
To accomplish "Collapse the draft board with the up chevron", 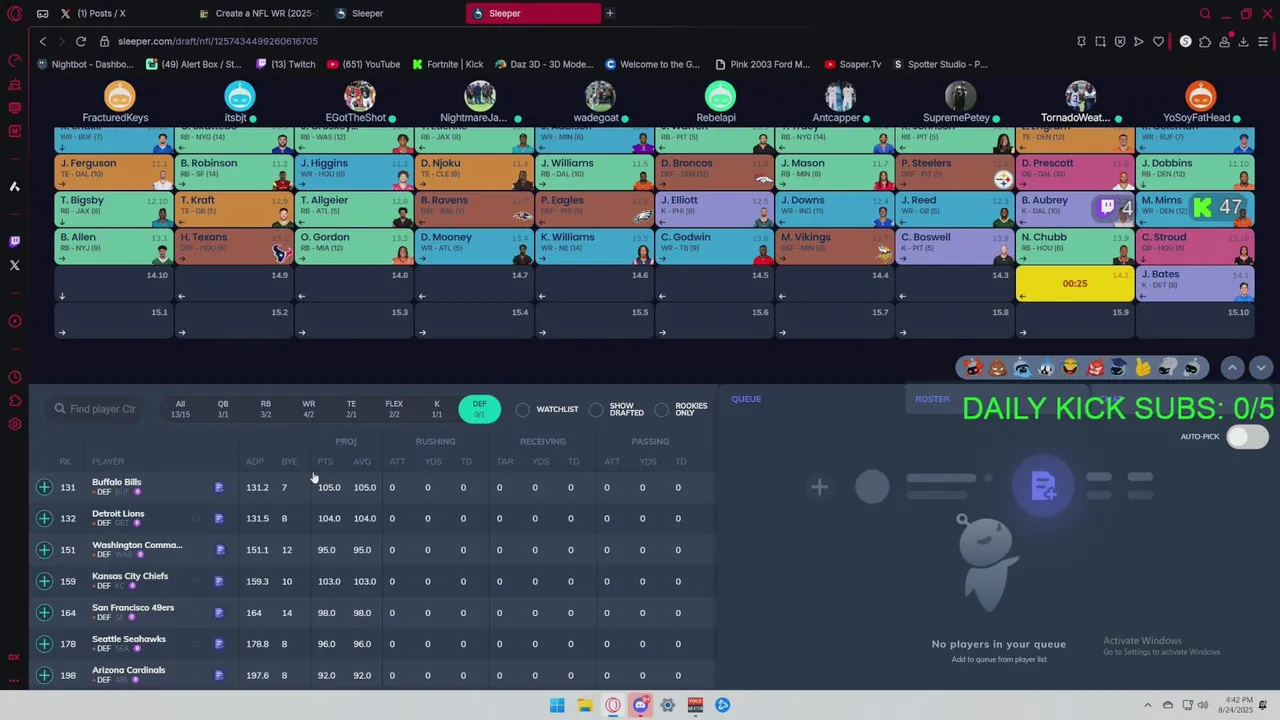I will point(1232,368).
